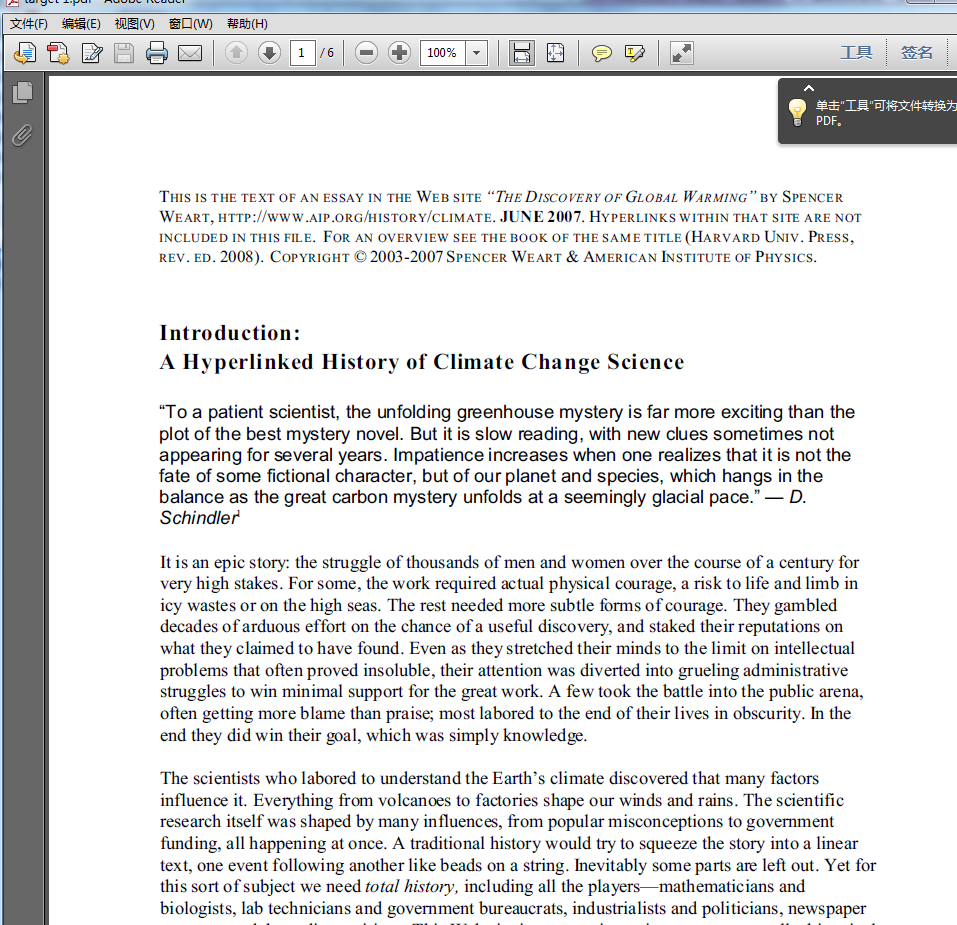957x925 pixels.
Task: Open the 视图(V) menu
Action: pyautogui.click(x=134, y=24)
